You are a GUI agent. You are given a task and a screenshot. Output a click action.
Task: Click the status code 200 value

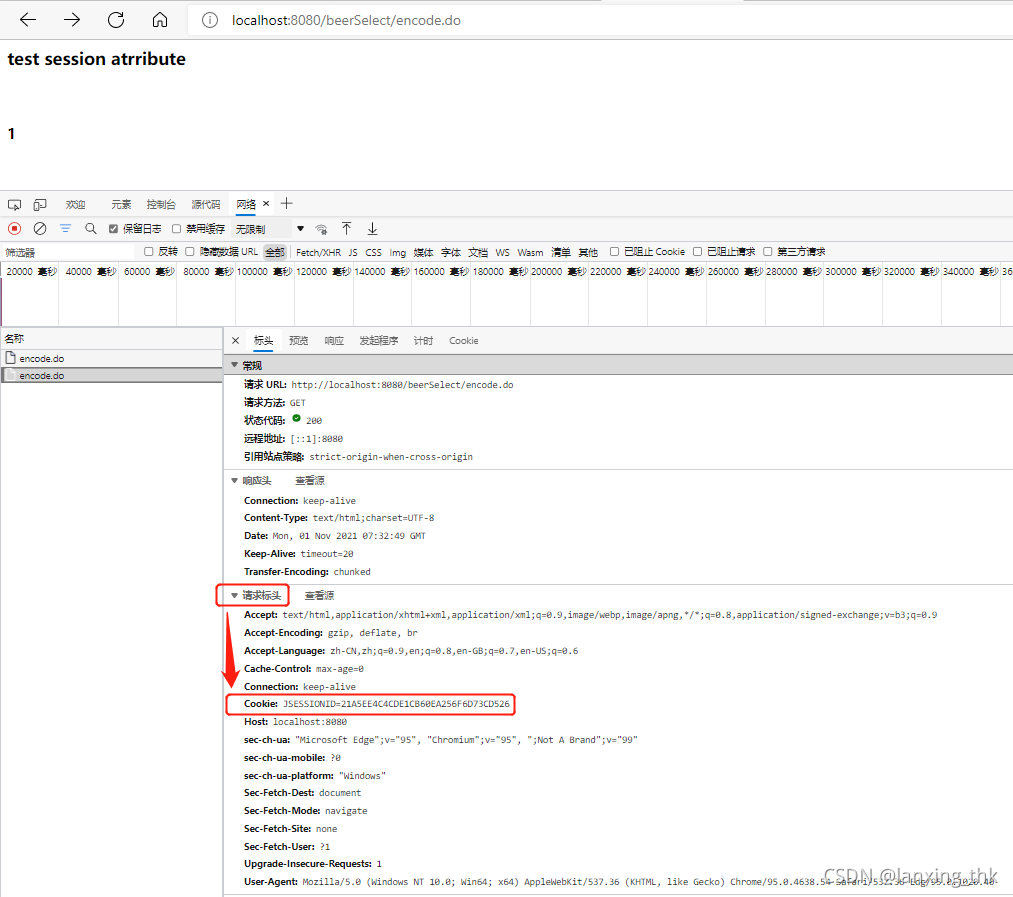tap(314, 421)
